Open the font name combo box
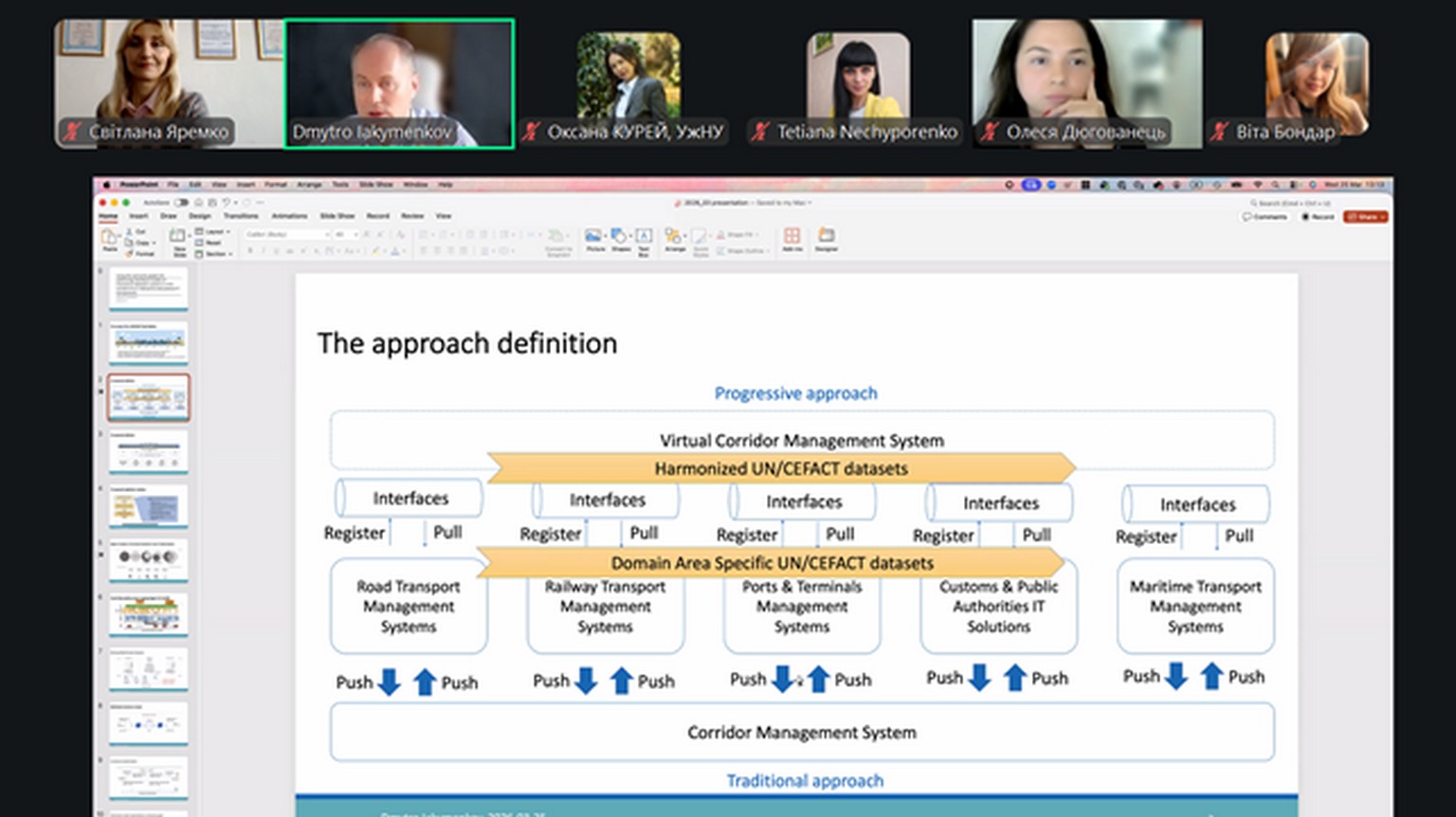Image resolution: width=1456 pixels, height=817 pixels. pyautogui.click(x=286, y=234)
